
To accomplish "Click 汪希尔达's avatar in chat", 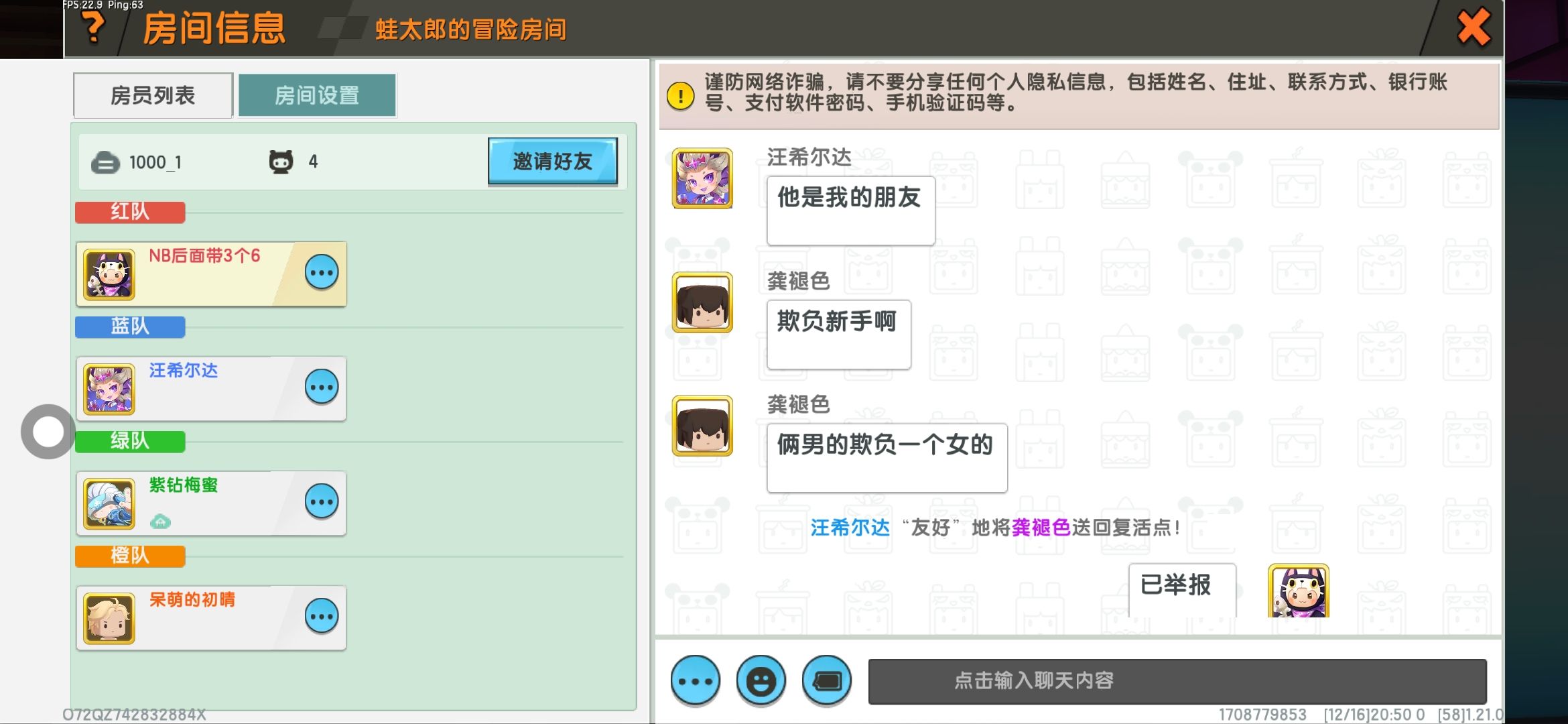I will (x=702, y=178).
